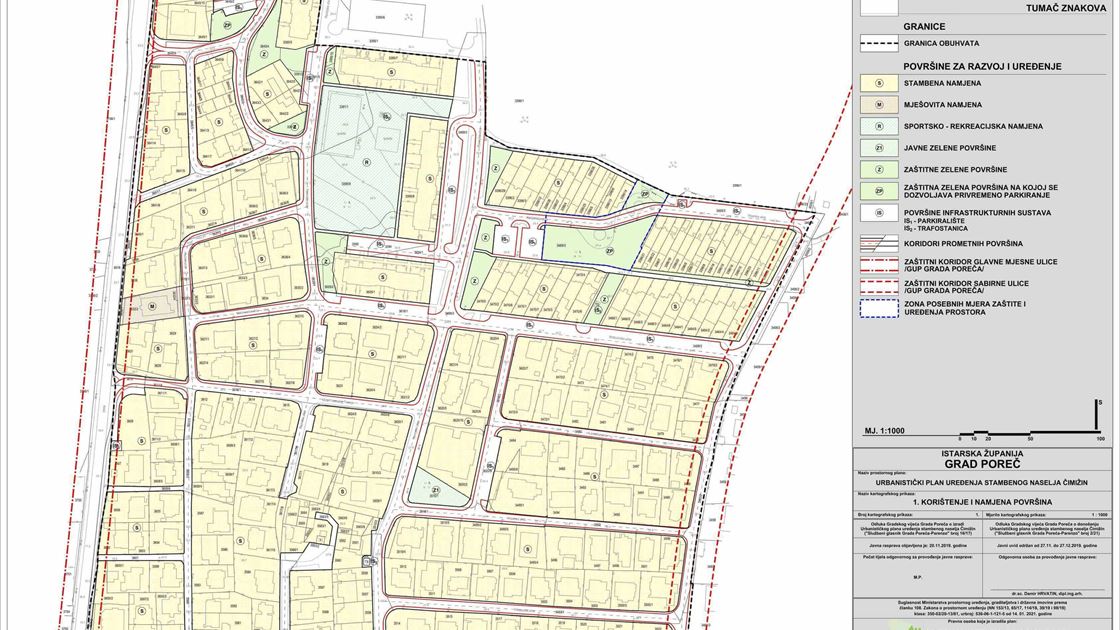Click the TUMAČ ZNAKOVA legend heading

pyautogui.click(x=1066, y=8)
